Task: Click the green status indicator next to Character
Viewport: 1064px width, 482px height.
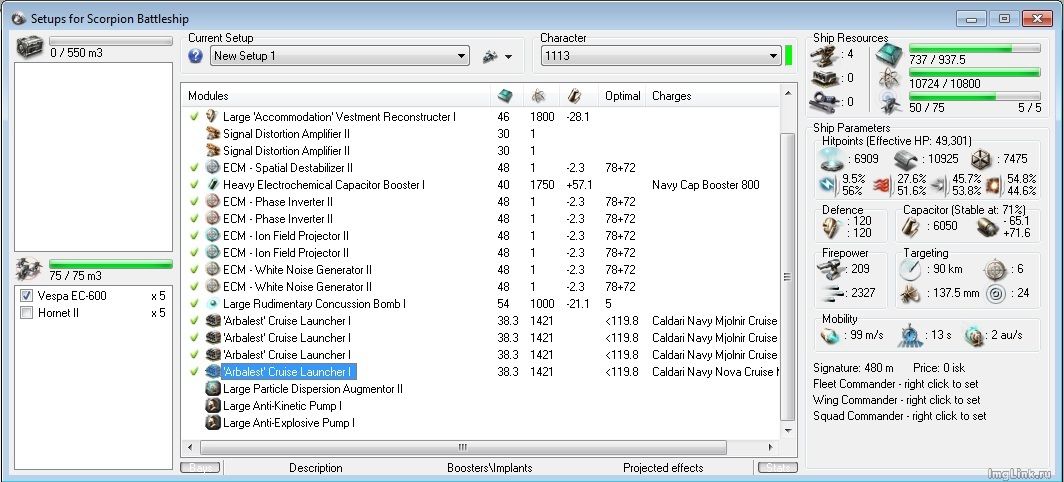Action: pyautogui.click(x=788, y=56)
